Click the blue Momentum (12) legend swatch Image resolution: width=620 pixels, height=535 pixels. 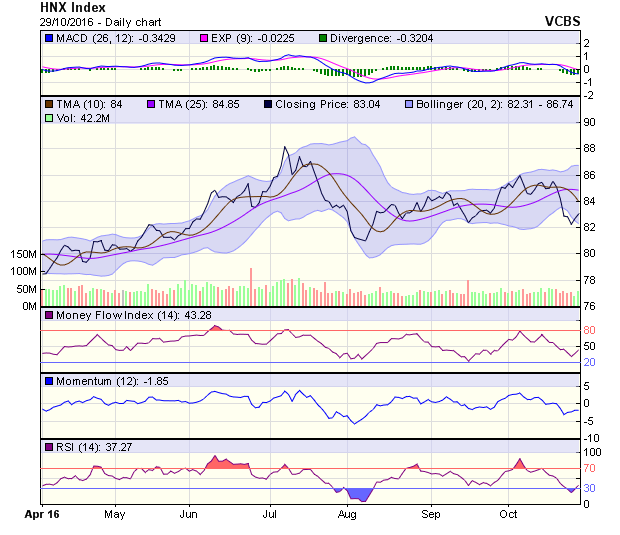coord(49,381)
